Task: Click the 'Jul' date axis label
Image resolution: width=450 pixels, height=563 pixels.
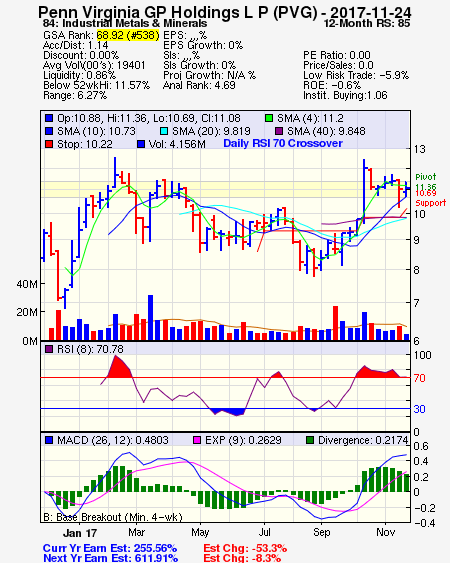Action: [264, 532]
